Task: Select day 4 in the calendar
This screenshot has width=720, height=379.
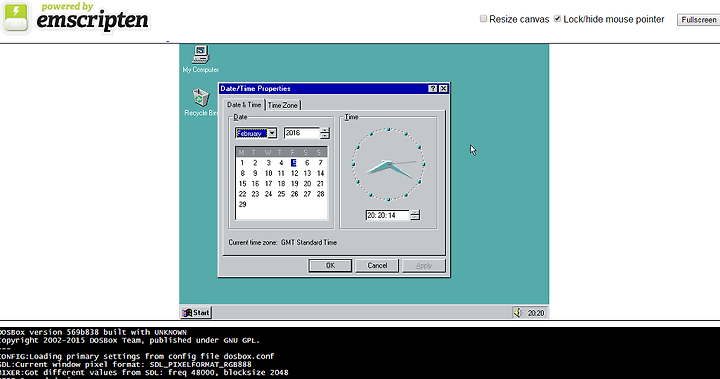Action: (x=281, y=163)
